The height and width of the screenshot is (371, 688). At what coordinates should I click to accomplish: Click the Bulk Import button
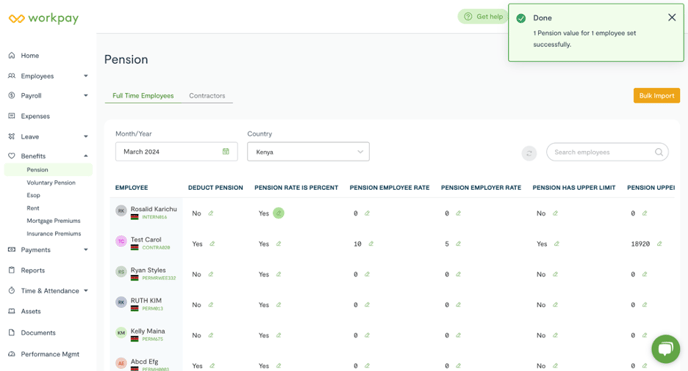656,96
